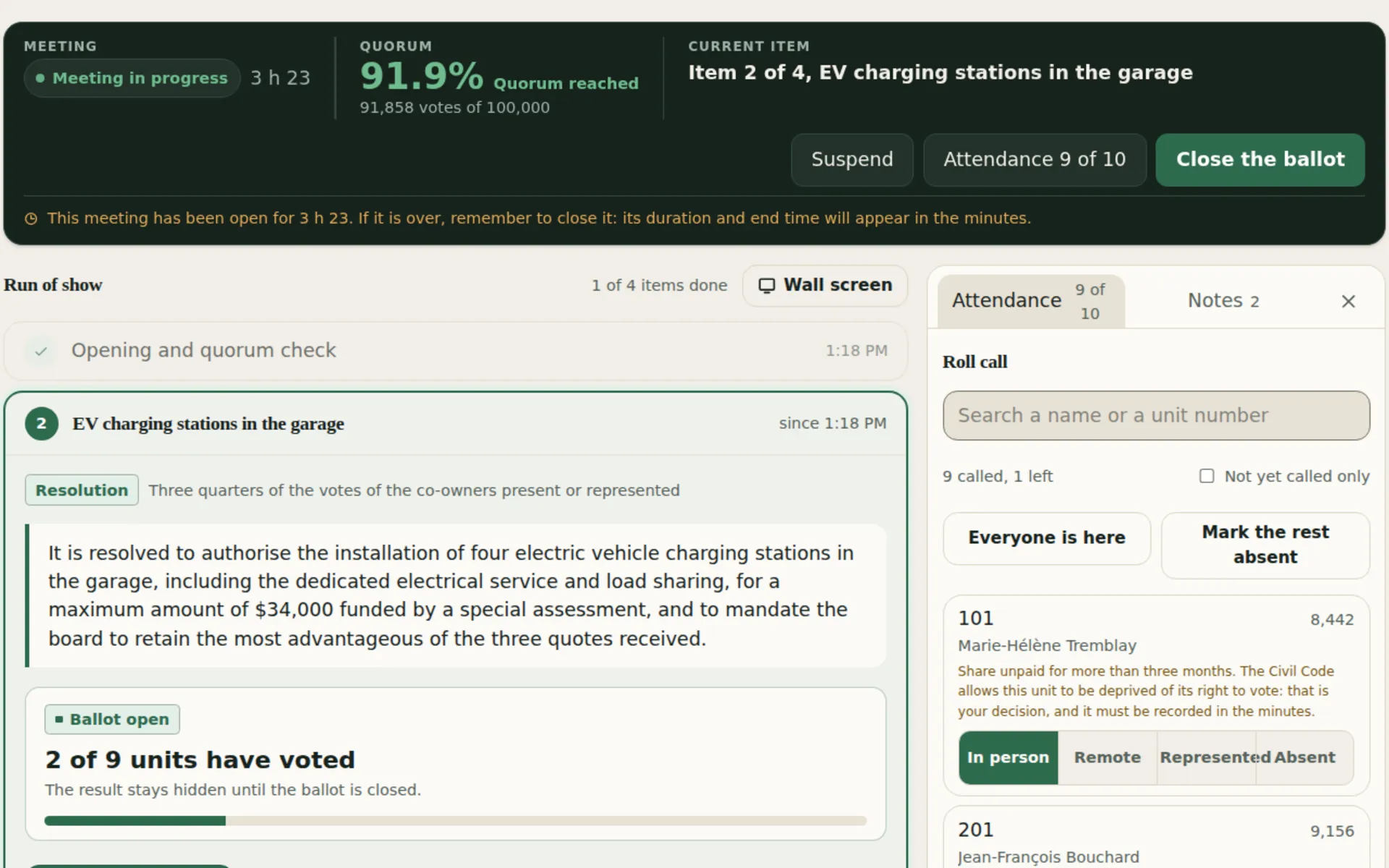Viewport: 1389px width, 868px height.
Task: Click the checkmark icon beside Opening and quorum check
Action: 41,351
